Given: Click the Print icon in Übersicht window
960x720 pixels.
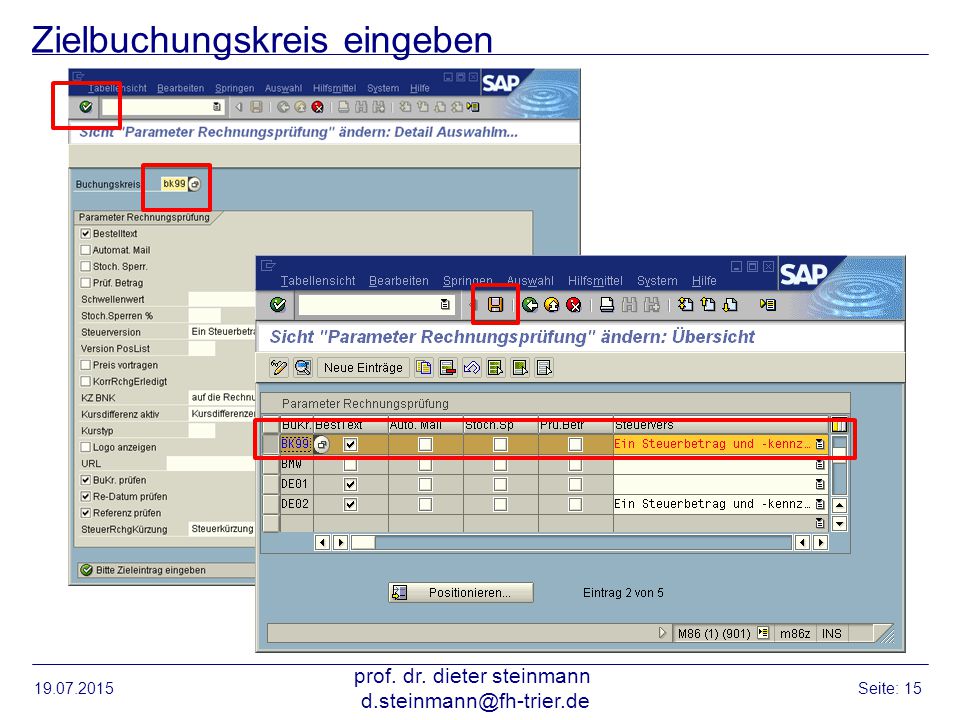Looking at the screenshot, I should click(607, 304).
